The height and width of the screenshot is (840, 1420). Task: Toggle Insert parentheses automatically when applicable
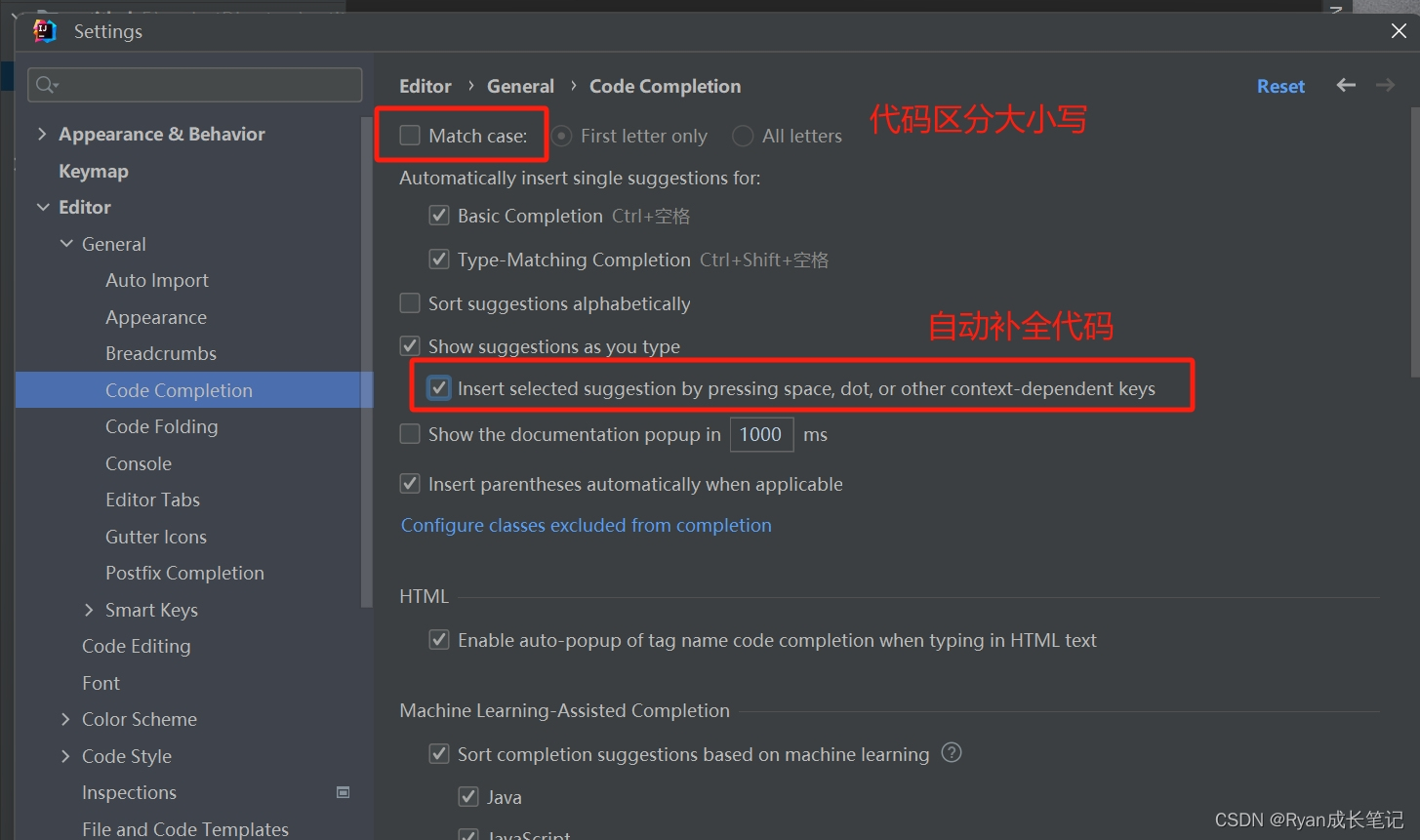410,484
